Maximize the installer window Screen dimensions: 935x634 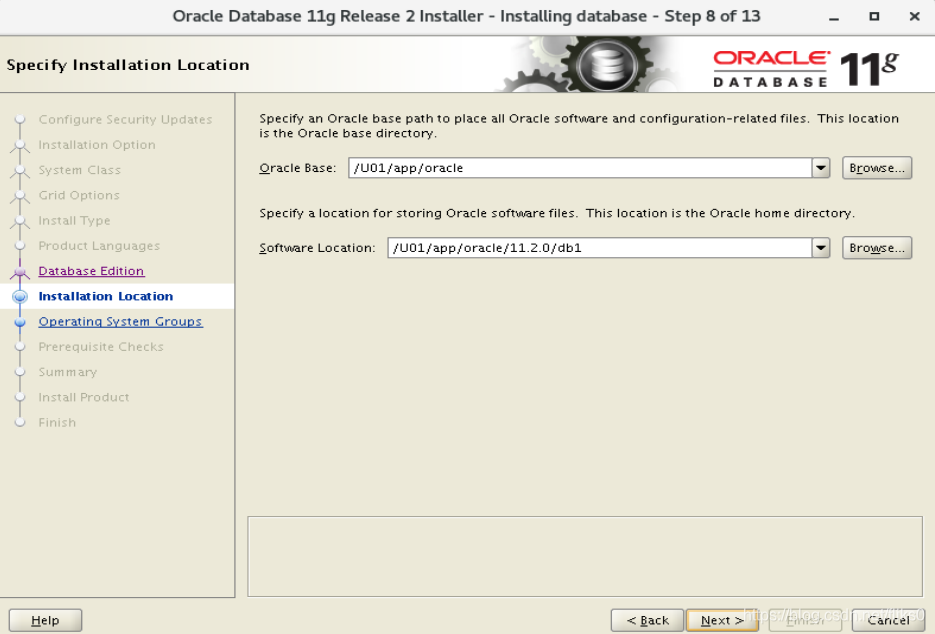tap(874, 17)
